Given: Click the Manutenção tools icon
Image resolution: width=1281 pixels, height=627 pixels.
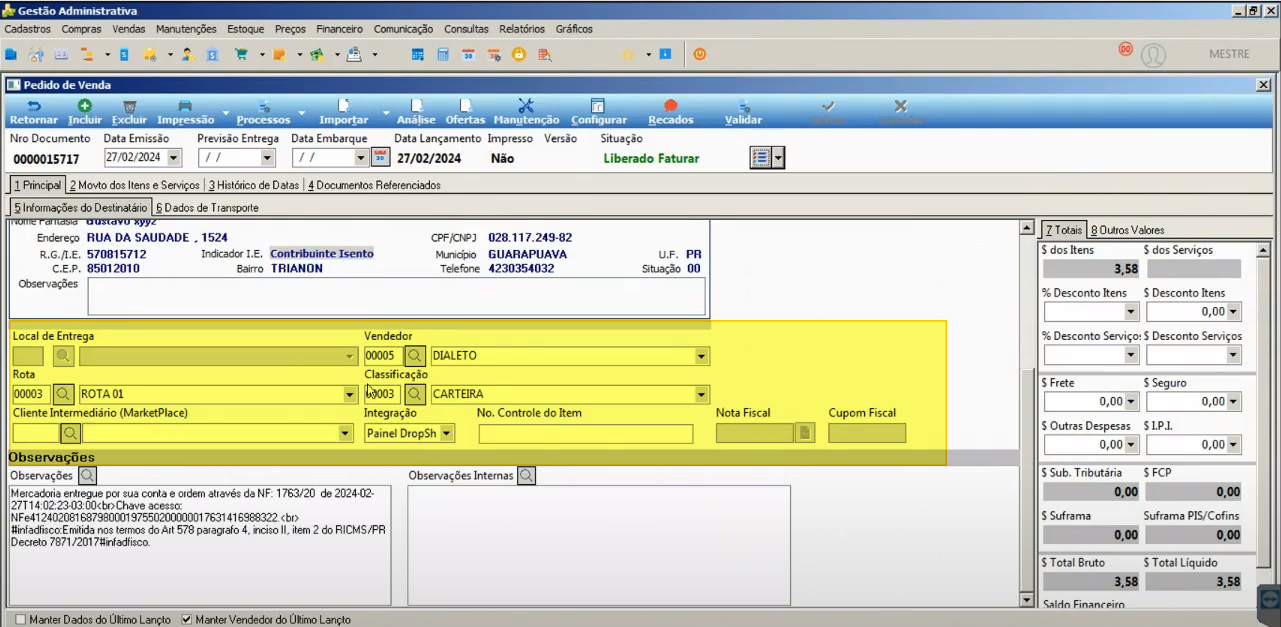Looking at the screenshot, I should click(526, 106).
